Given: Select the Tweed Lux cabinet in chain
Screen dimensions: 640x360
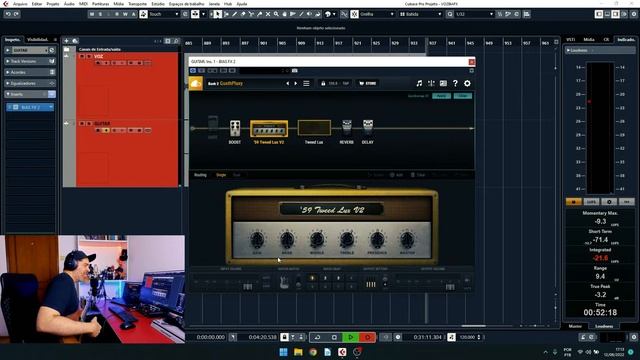Looking at the screenshot, I should point(314,128).
